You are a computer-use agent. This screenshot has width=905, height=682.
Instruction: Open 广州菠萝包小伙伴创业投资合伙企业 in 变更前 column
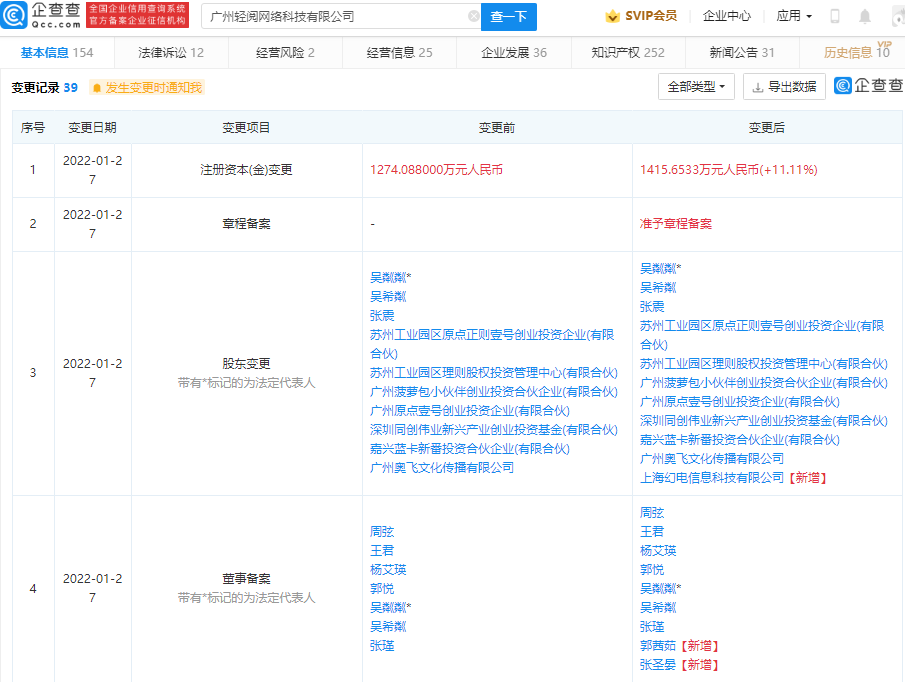(493, 391)
